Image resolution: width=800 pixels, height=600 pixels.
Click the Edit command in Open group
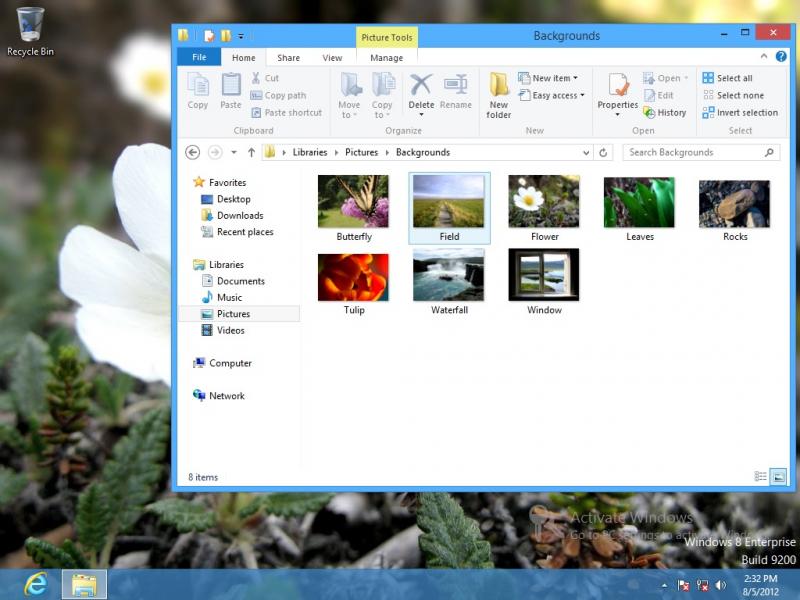pyautogui.click(x=659, y=95)
